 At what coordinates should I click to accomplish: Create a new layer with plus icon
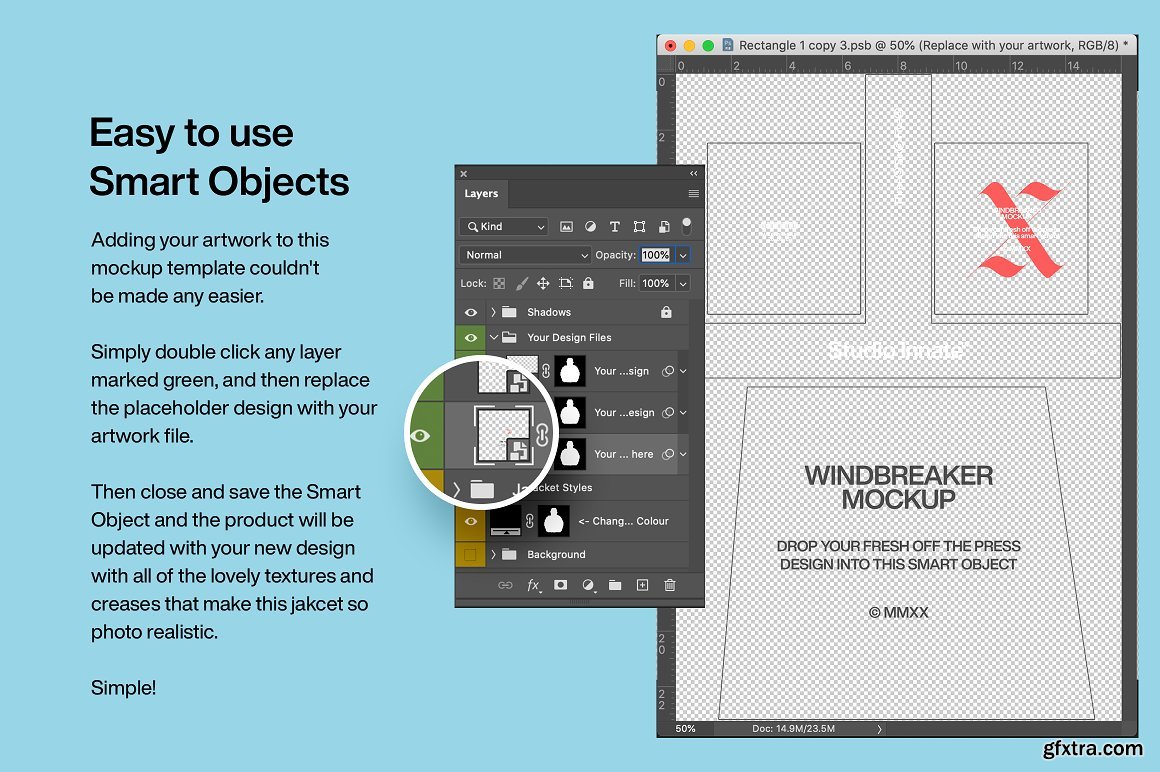pos(643,585)
